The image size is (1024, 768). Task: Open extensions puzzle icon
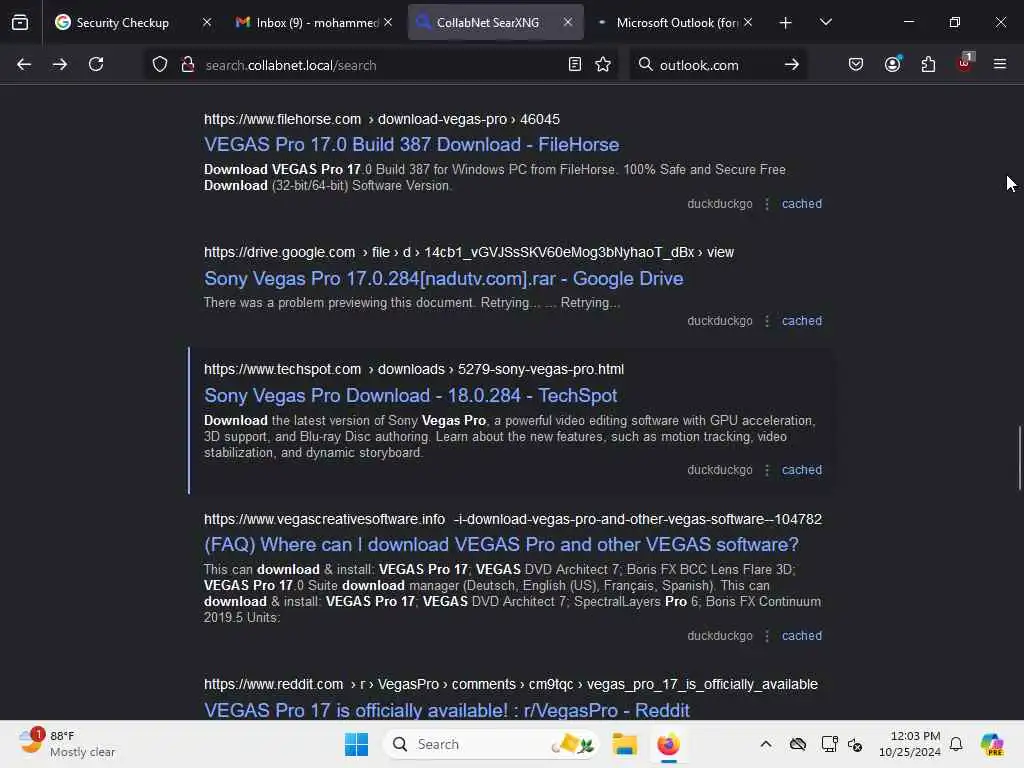(928, 64)
